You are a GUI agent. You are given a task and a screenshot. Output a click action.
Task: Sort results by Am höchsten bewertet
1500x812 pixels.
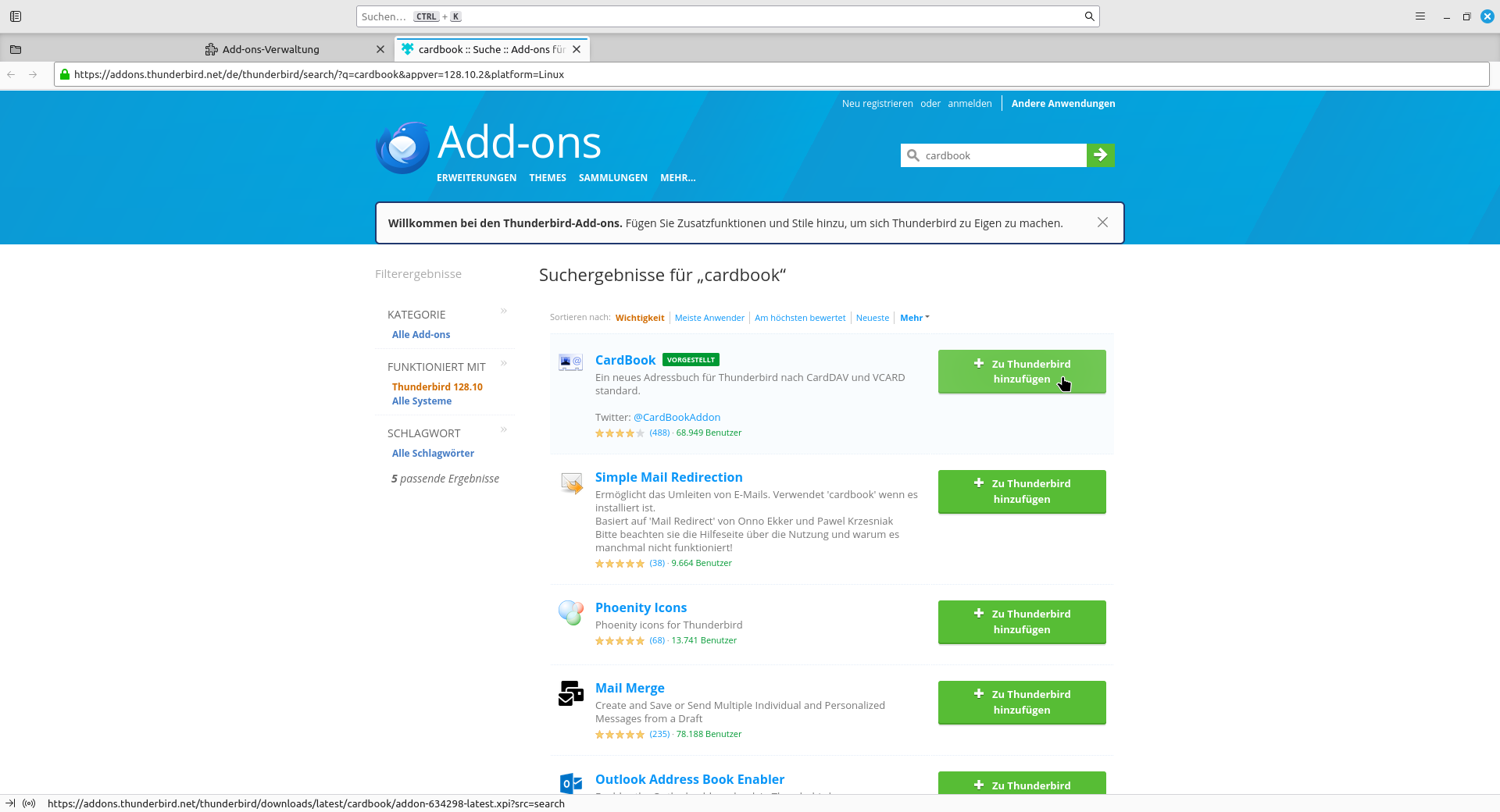click(x=800, y=318)
